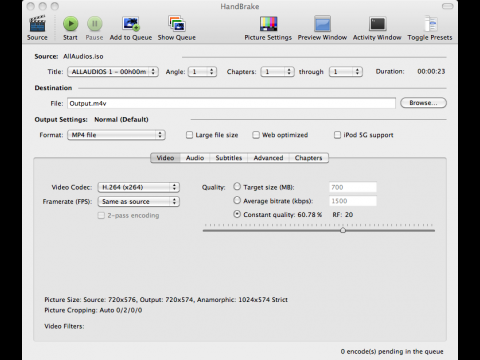Image resolution: width=480 pixels, height=360 pixels.
Task: Open the Show Queue icon
Action: pyautogui.click(x=176, y=24)
